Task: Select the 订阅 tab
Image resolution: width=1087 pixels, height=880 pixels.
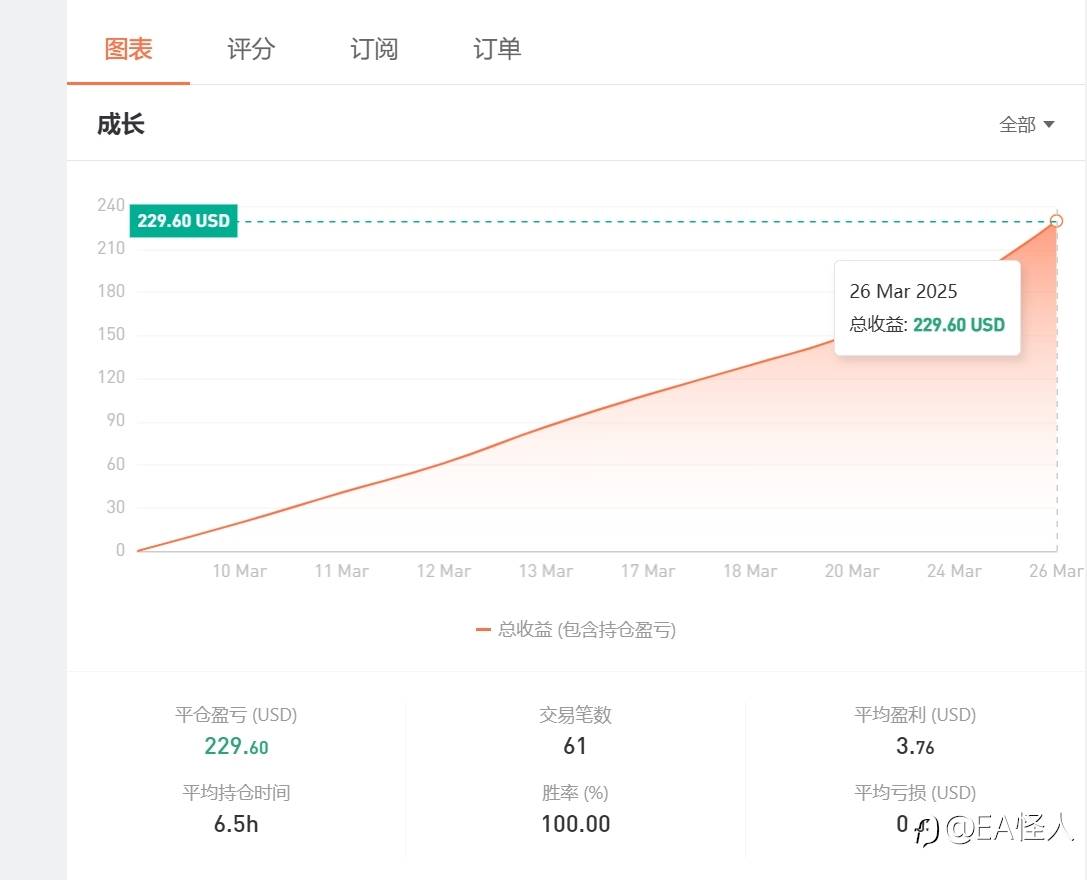Action: point(374,49)
